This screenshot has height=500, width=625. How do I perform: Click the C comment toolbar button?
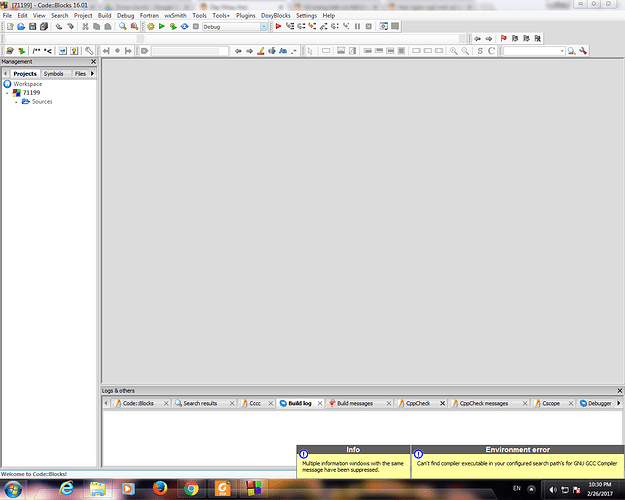click(x=491, y=51)
